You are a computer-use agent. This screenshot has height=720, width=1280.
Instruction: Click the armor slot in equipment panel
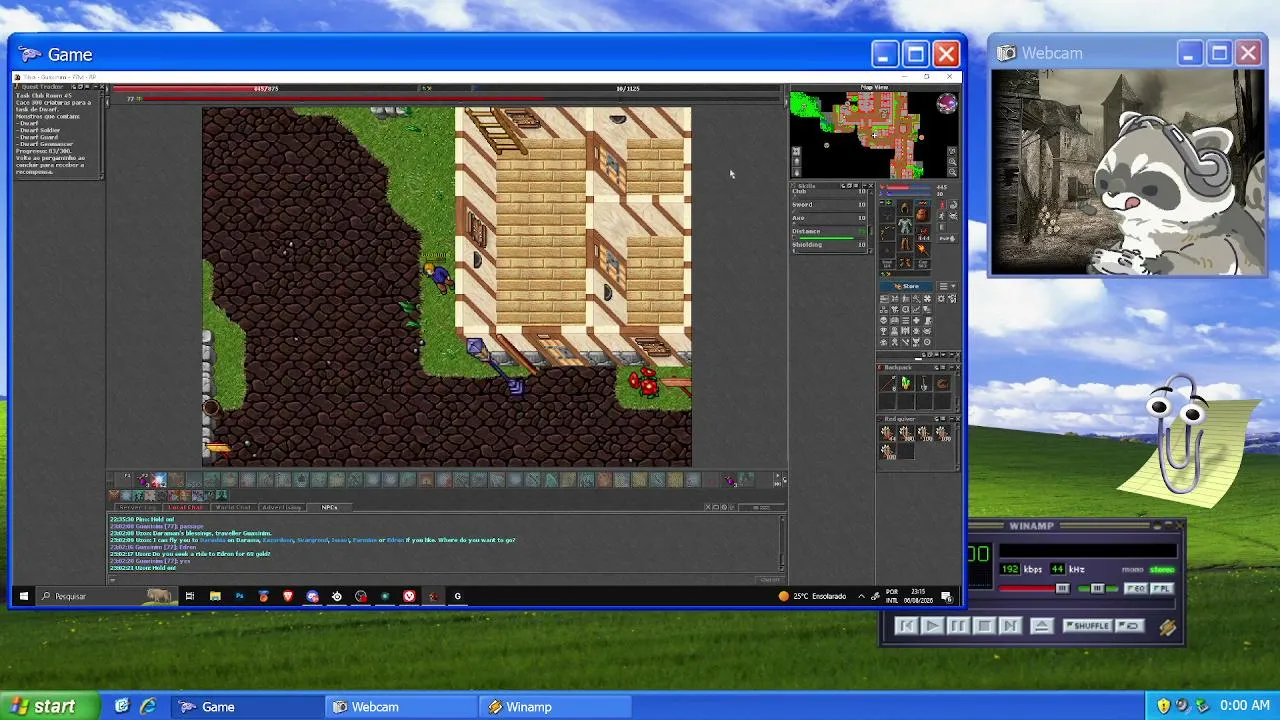click(x=905, y=226)
